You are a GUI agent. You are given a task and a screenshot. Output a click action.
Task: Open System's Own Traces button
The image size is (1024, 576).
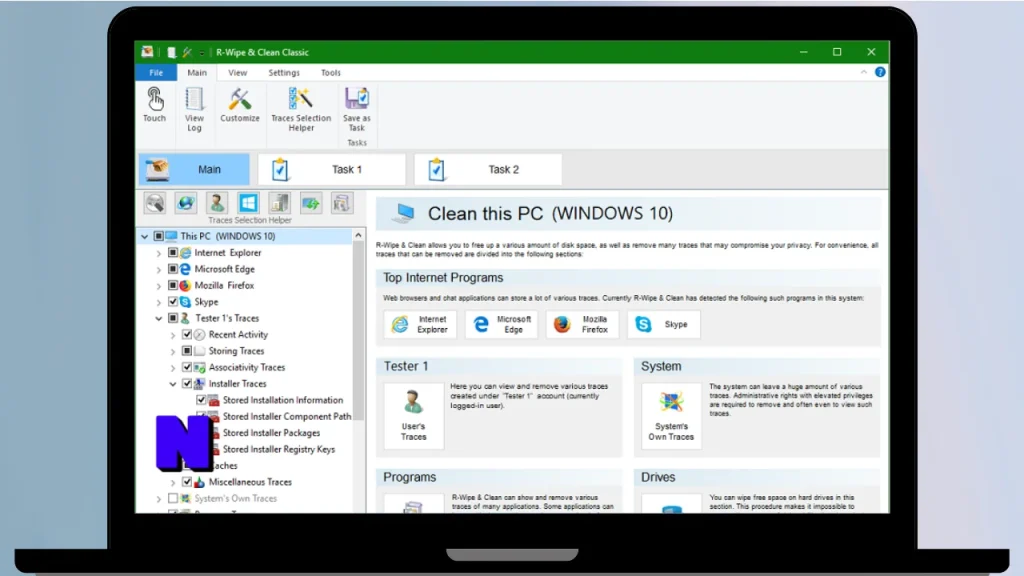tap(671, 416)
